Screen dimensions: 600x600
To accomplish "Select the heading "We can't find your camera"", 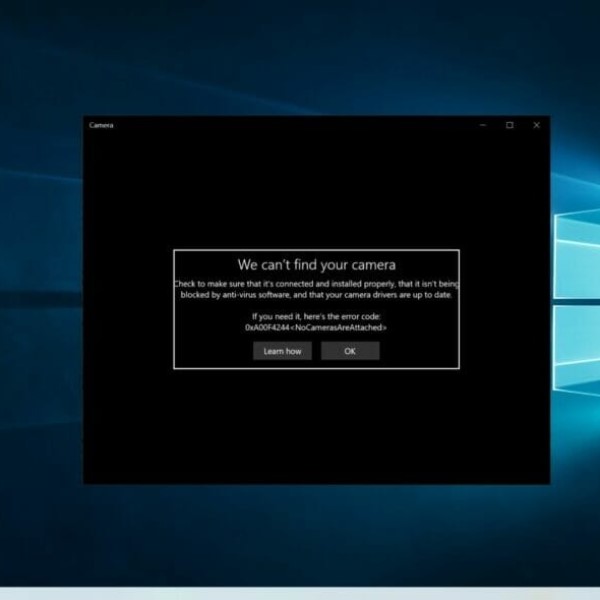I will coord(316,265).
